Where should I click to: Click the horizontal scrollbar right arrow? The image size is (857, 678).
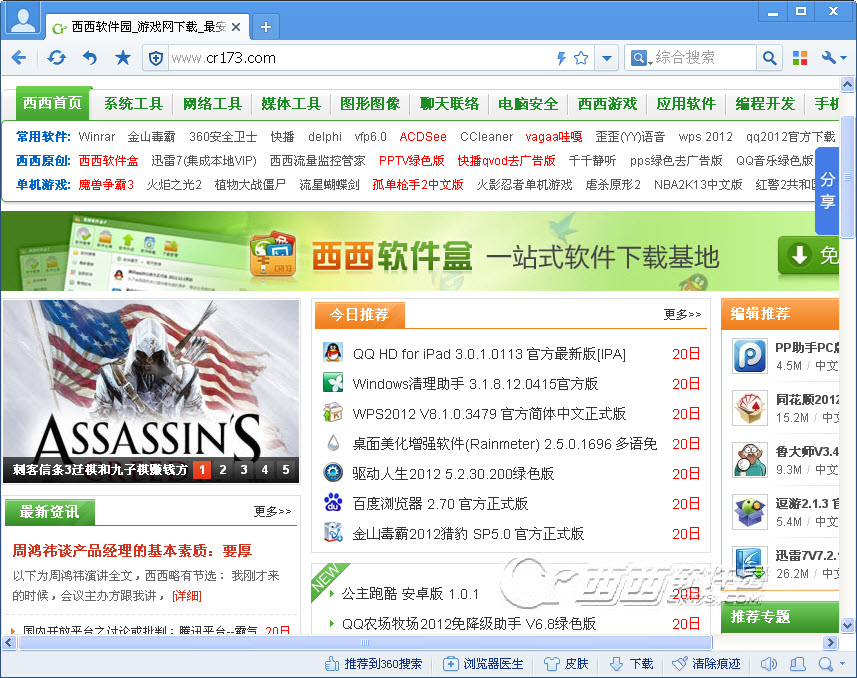click(831, 642)
